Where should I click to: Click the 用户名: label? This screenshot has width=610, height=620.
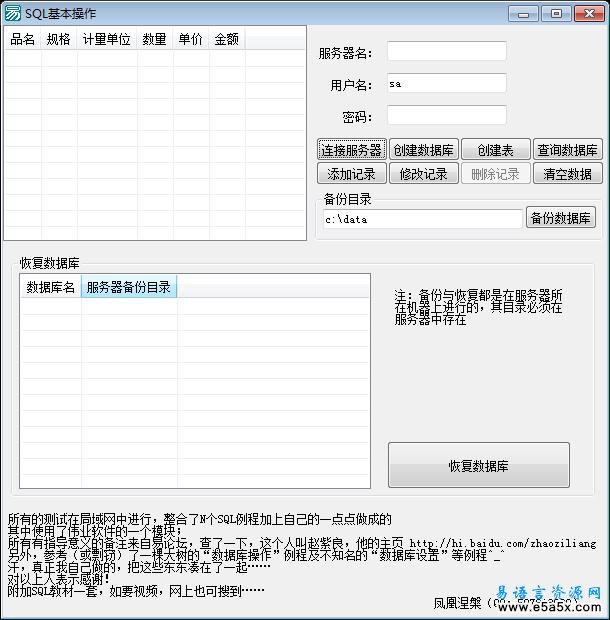(351, 85)
